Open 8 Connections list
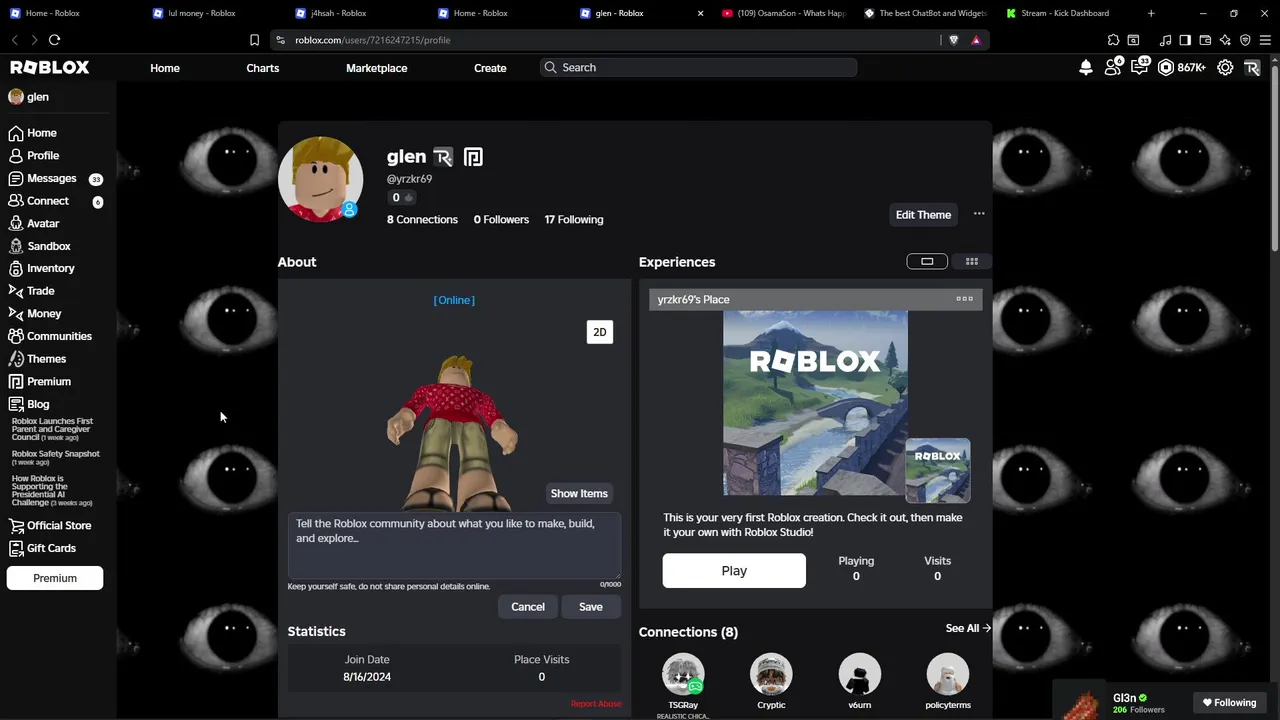This screenshot has width=1280, height=720. tap(422, 220)
